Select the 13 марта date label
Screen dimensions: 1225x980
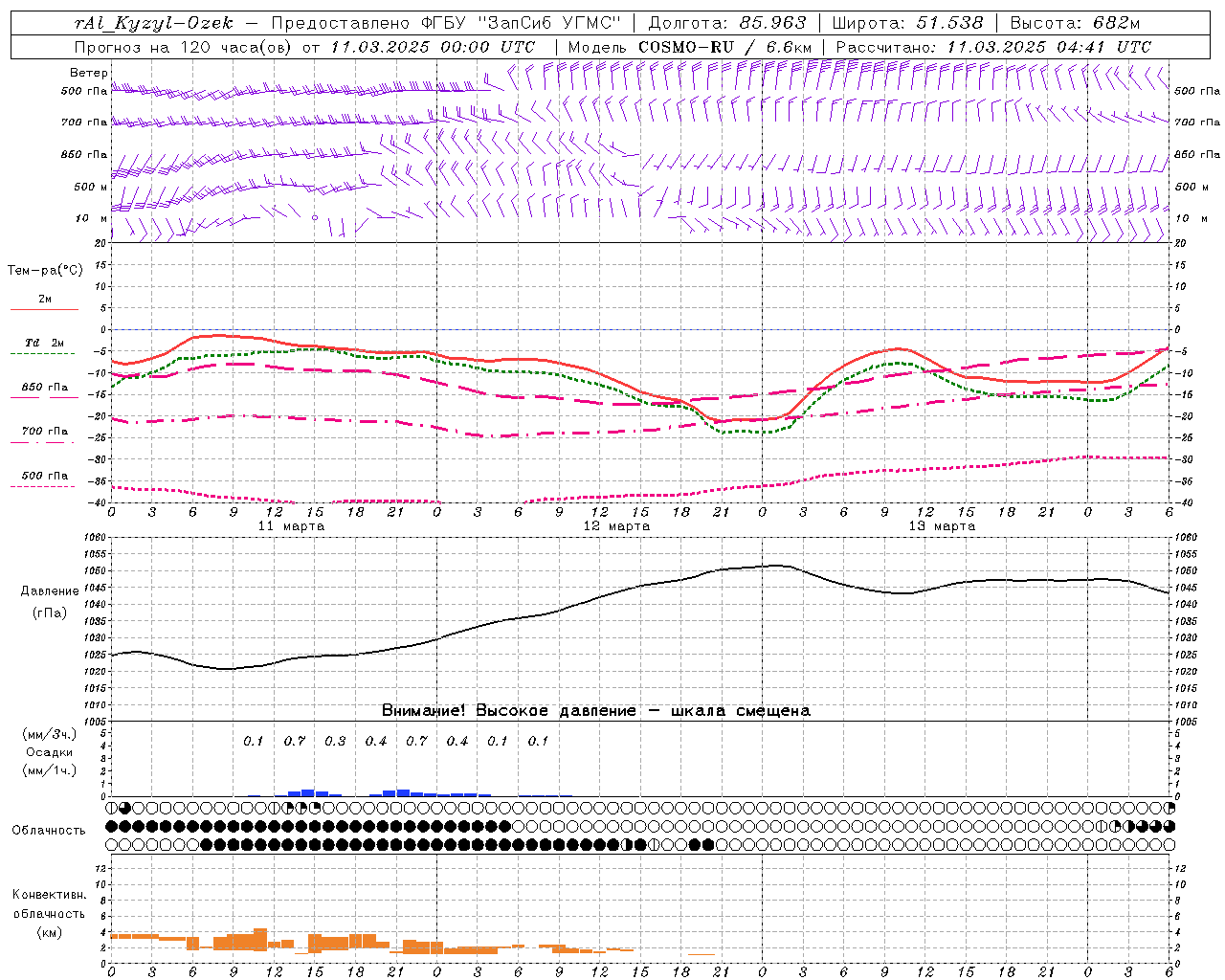pos(942,526)
